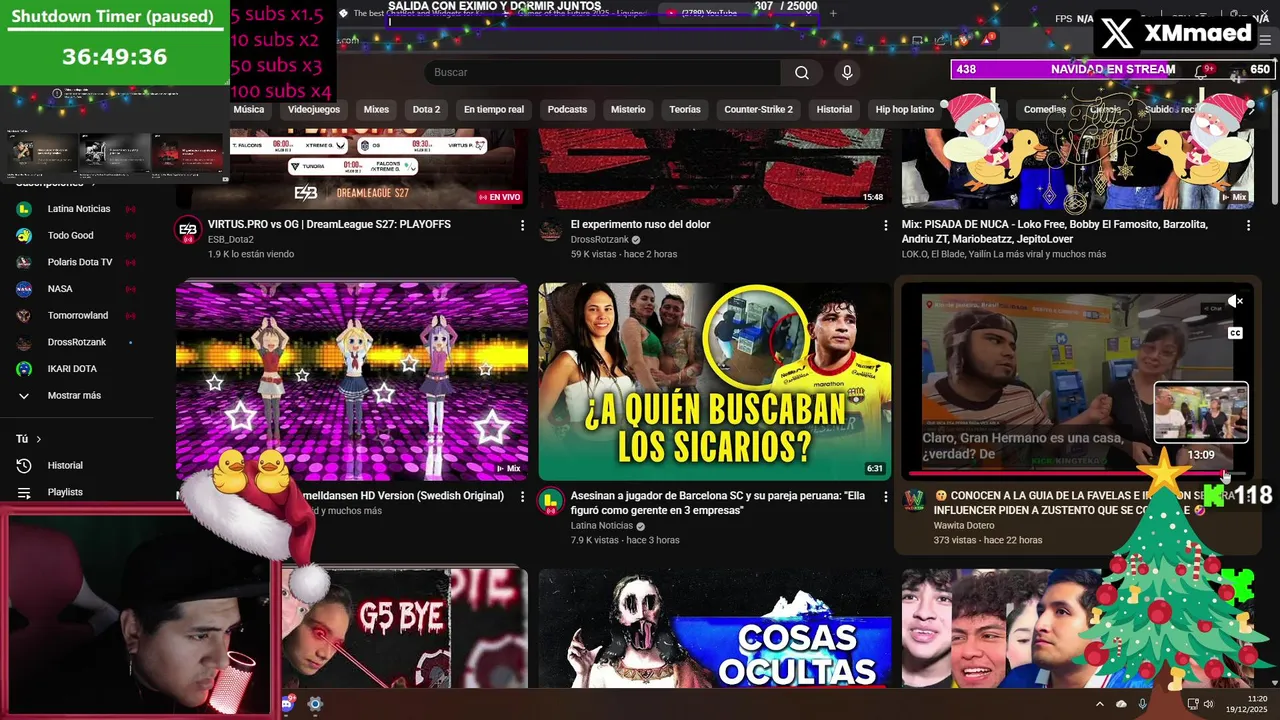1280x720 pixels.
Task: Open Chrome-style settings icon in taskbar
Action: (x=315, y=704)
